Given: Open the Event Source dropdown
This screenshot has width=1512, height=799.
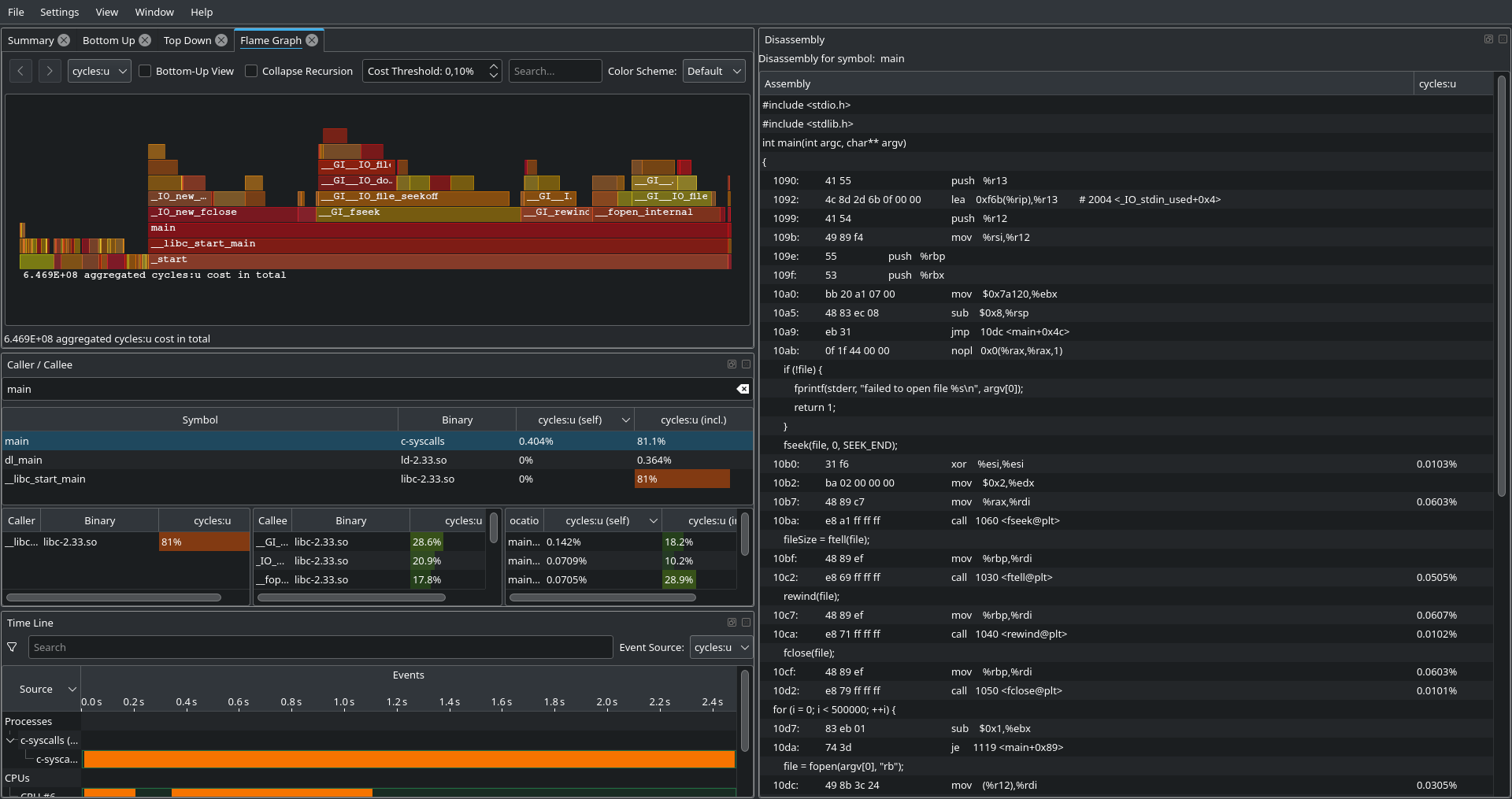Looking at the screenshot, I should click(720, 647).
